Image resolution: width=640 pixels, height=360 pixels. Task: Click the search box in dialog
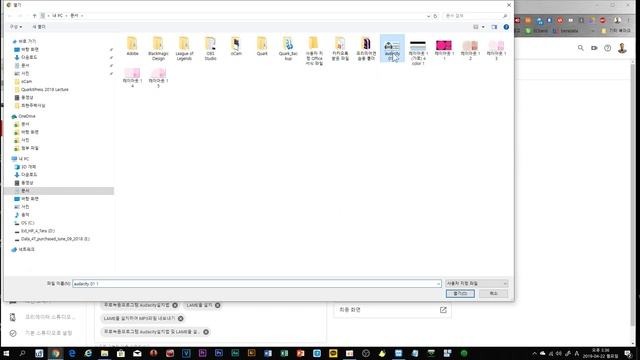(476, 16)
